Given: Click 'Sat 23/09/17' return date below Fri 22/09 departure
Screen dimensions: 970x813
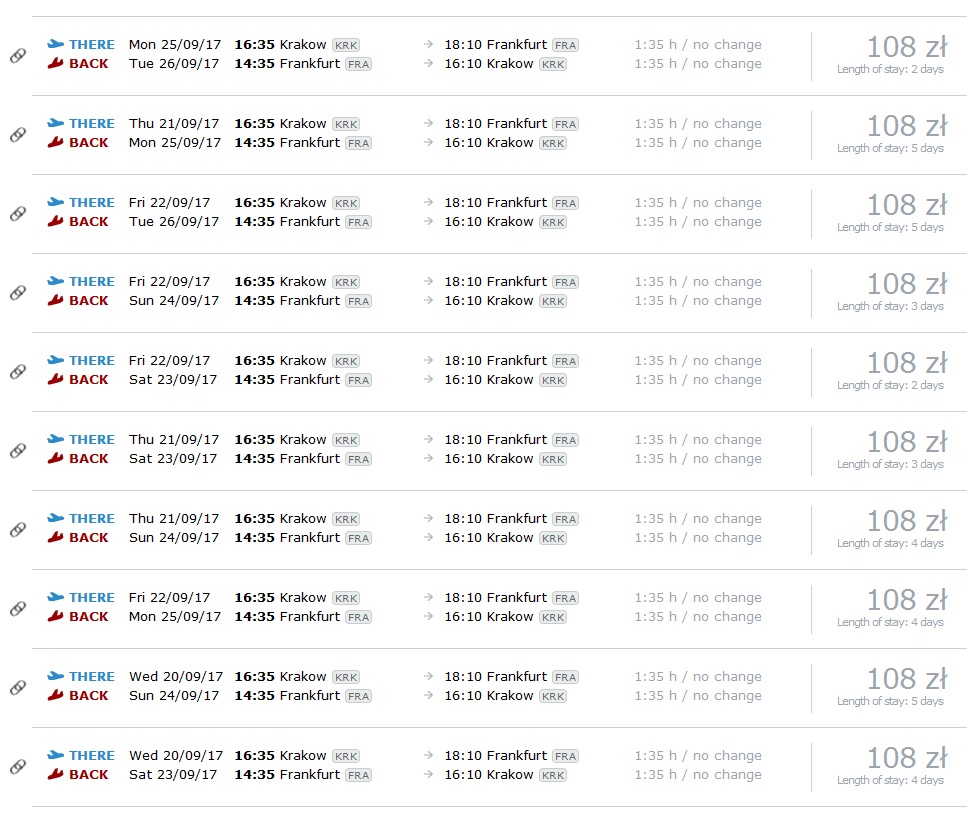Looking at the screenshot, I should [173, 379].
